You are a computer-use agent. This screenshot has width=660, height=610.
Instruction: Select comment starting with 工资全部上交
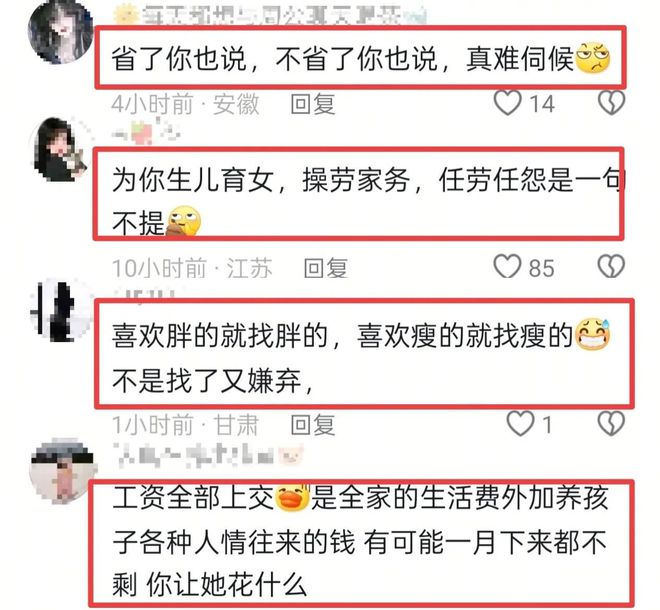tap(361, 543)
